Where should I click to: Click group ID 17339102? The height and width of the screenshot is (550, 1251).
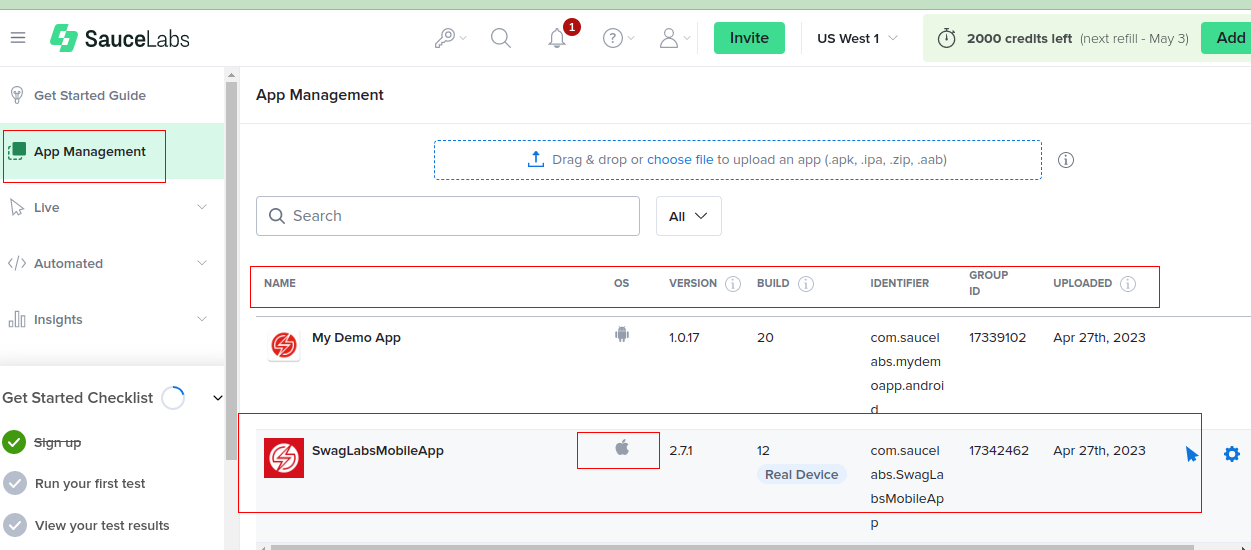pyautogui.click(x=998, y=338)
